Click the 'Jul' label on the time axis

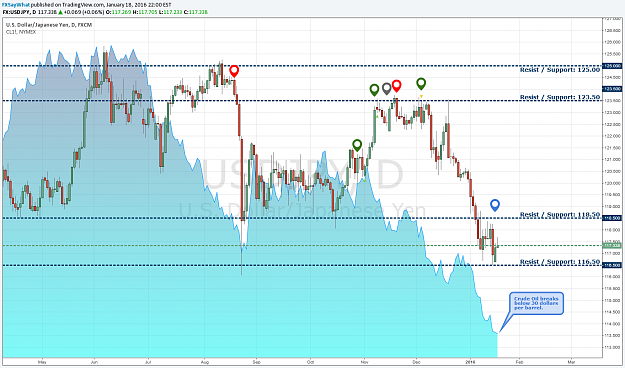pos(148,362)
